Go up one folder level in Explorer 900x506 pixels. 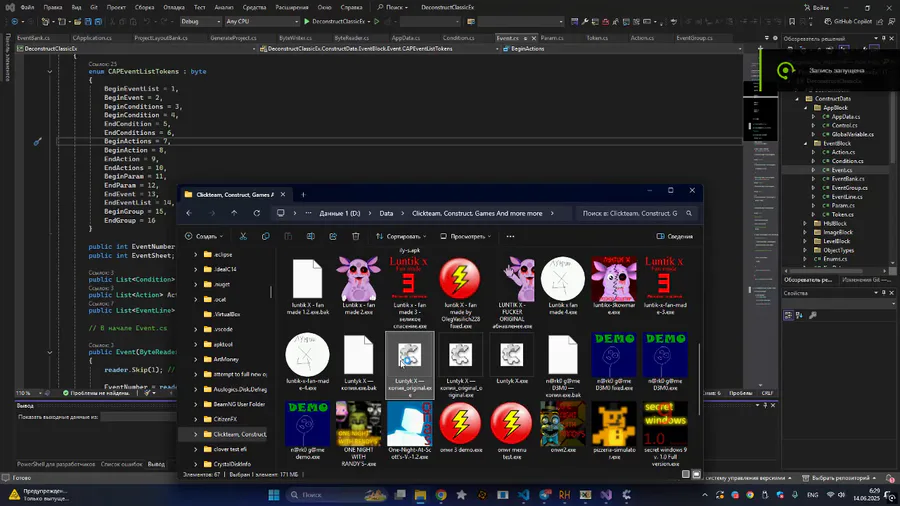pos(234,213)
